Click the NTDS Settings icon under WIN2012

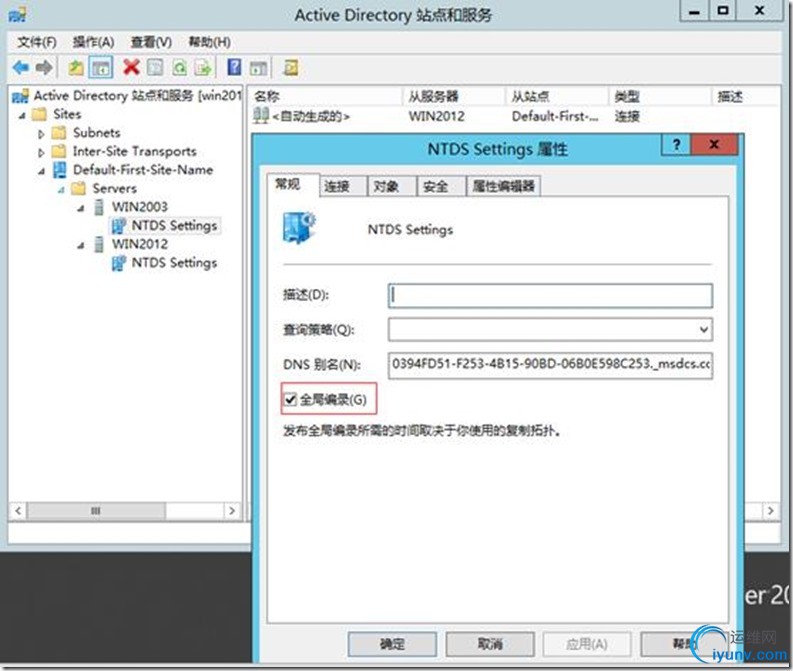pyautogui.click(x=118, y=263)
